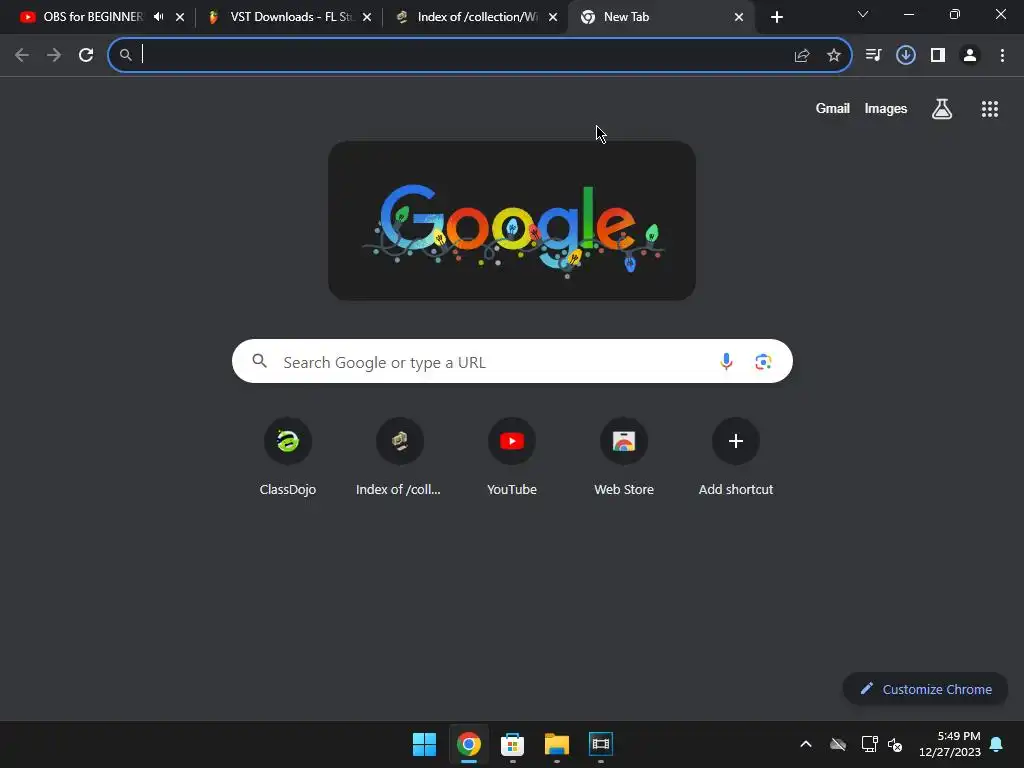Go back using the browser back arrow
The image size is (1024, 768).
click(22, 55)
